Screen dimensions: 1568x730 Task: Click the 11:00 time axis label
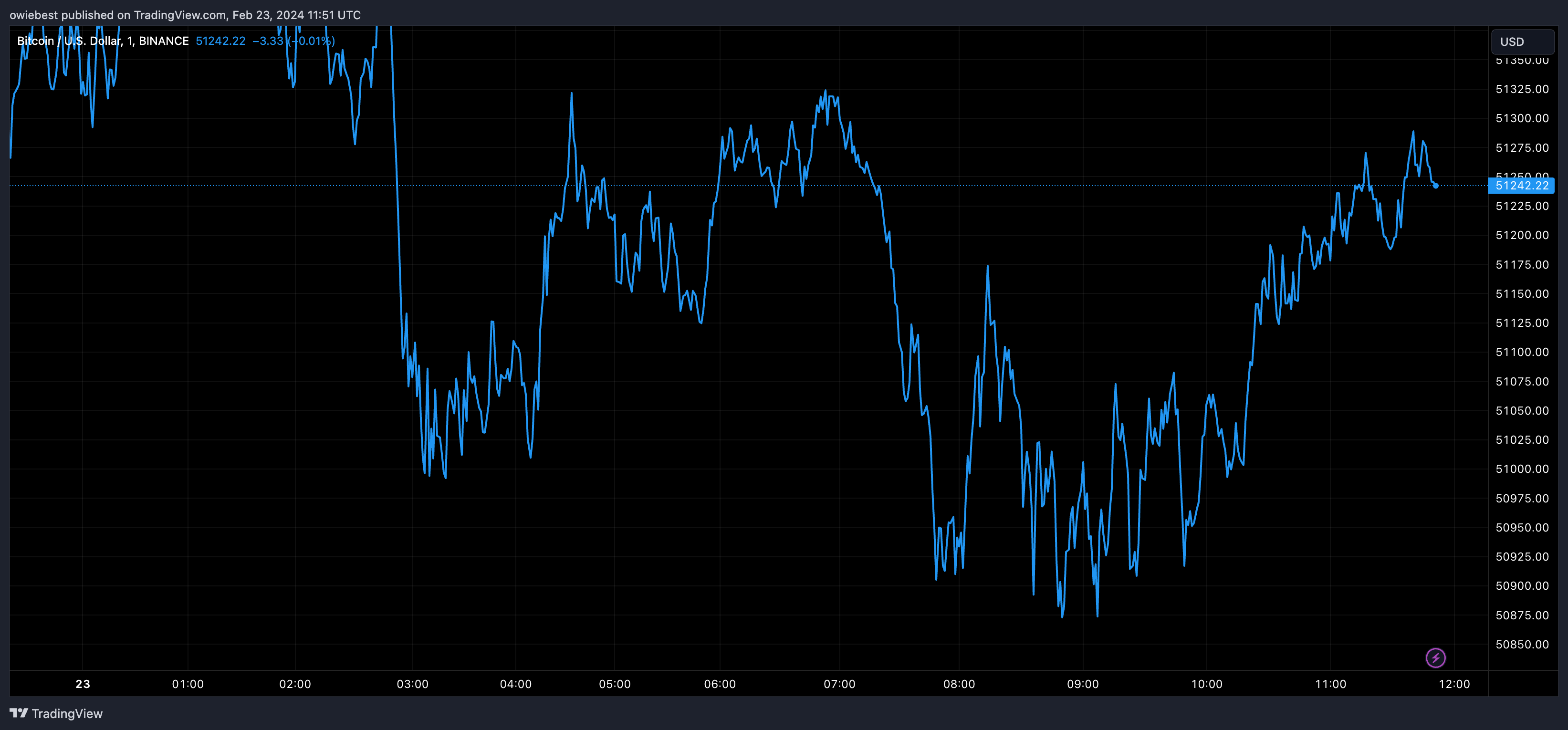1331,684
